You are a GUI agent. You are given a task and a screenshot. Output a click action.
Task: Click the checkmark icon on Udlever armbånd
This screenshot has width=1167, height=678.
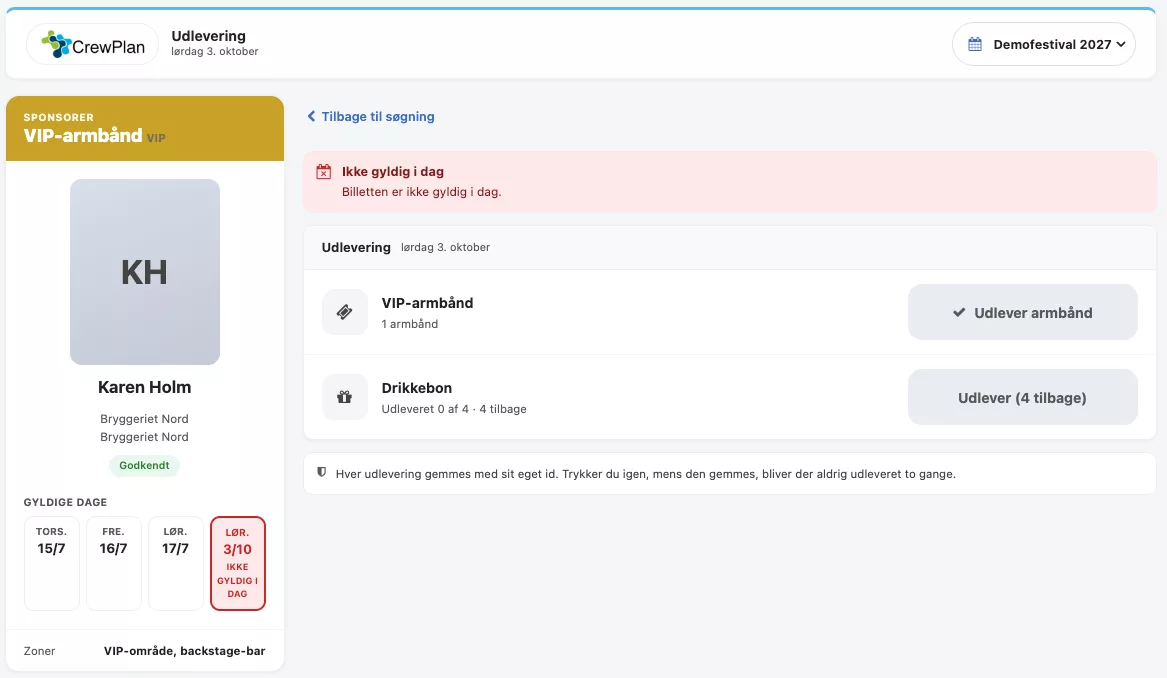coord(959,313)
